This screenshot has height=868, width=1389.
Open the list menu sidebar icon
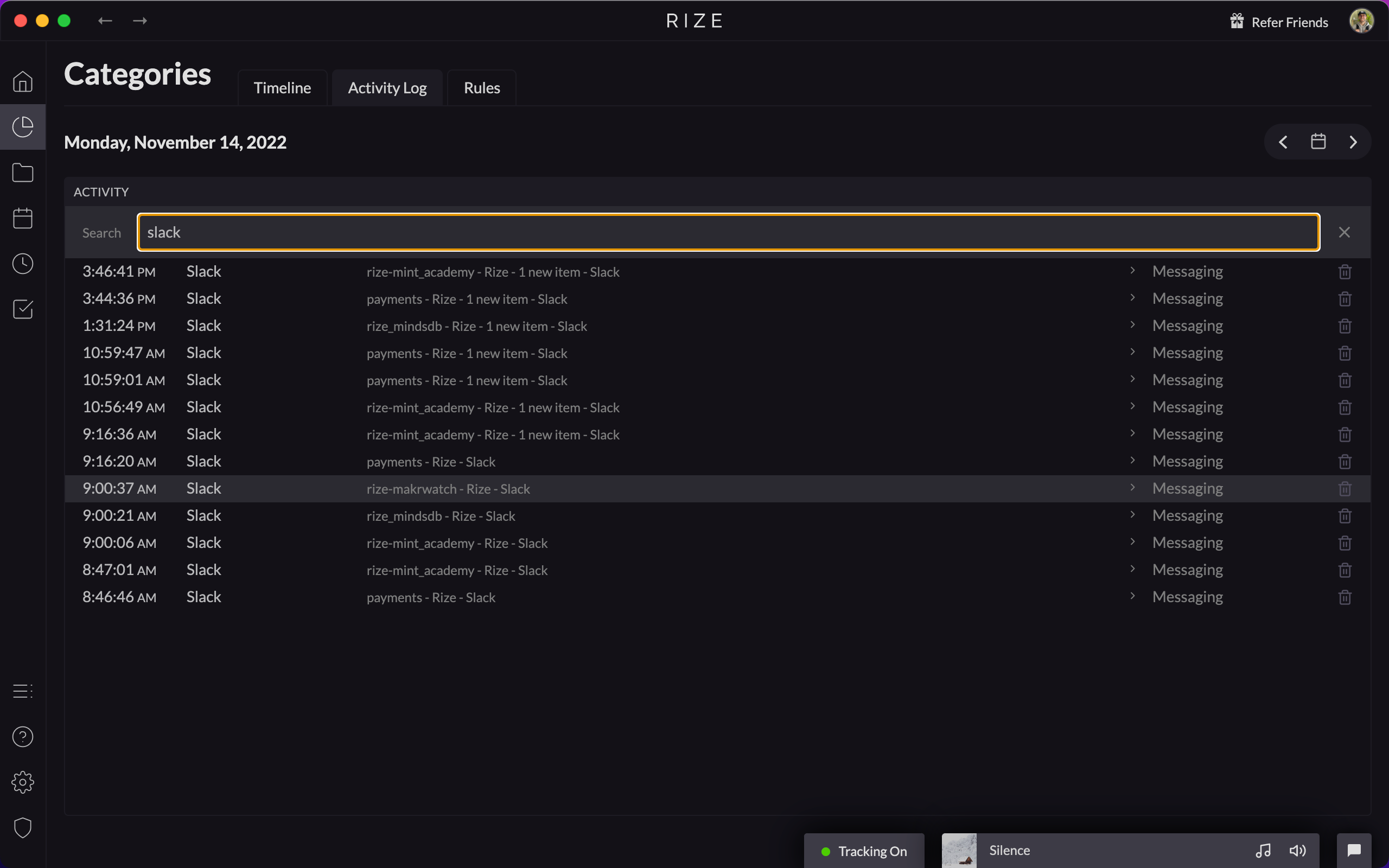[x=22, y=691]
